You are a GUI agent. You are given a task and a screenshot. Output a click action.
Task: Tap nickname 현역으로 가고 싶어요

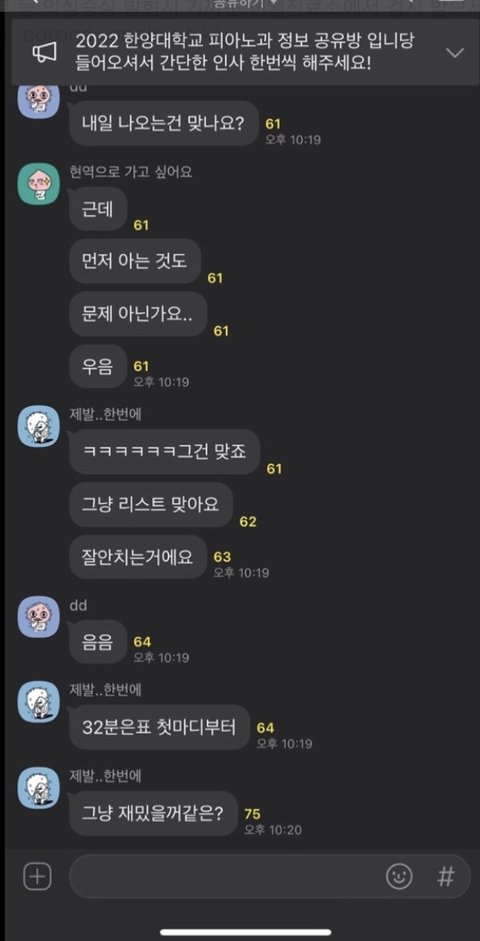pos(131,172)
